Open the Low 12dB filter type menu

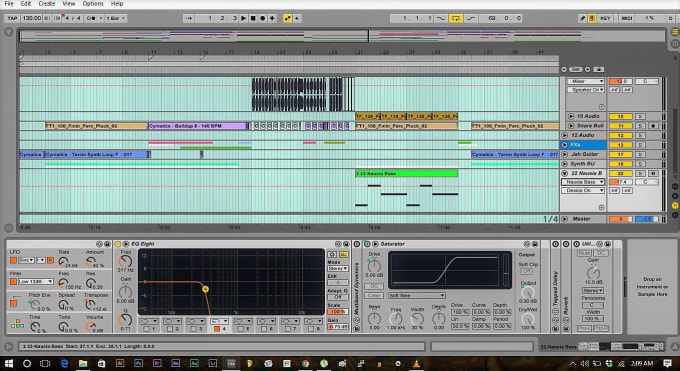tap(36, 282)
